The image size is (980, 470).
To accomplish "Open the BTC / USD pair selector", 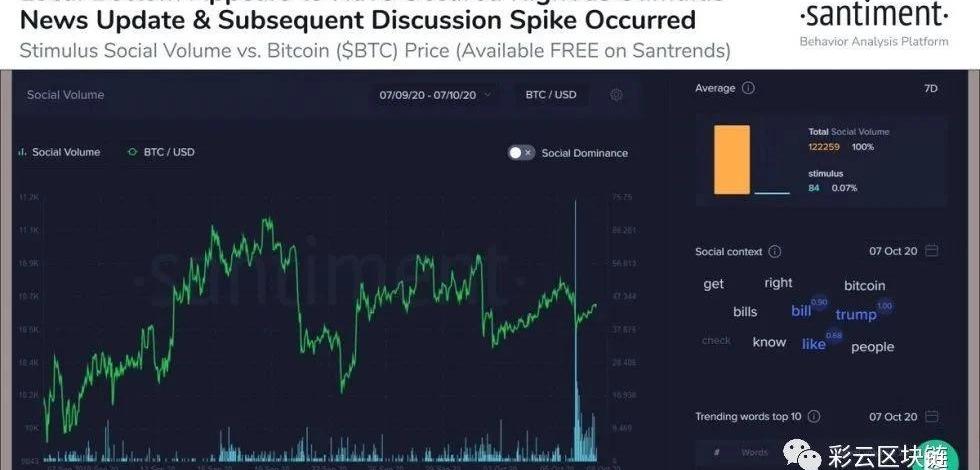I will tap(551, 95).
